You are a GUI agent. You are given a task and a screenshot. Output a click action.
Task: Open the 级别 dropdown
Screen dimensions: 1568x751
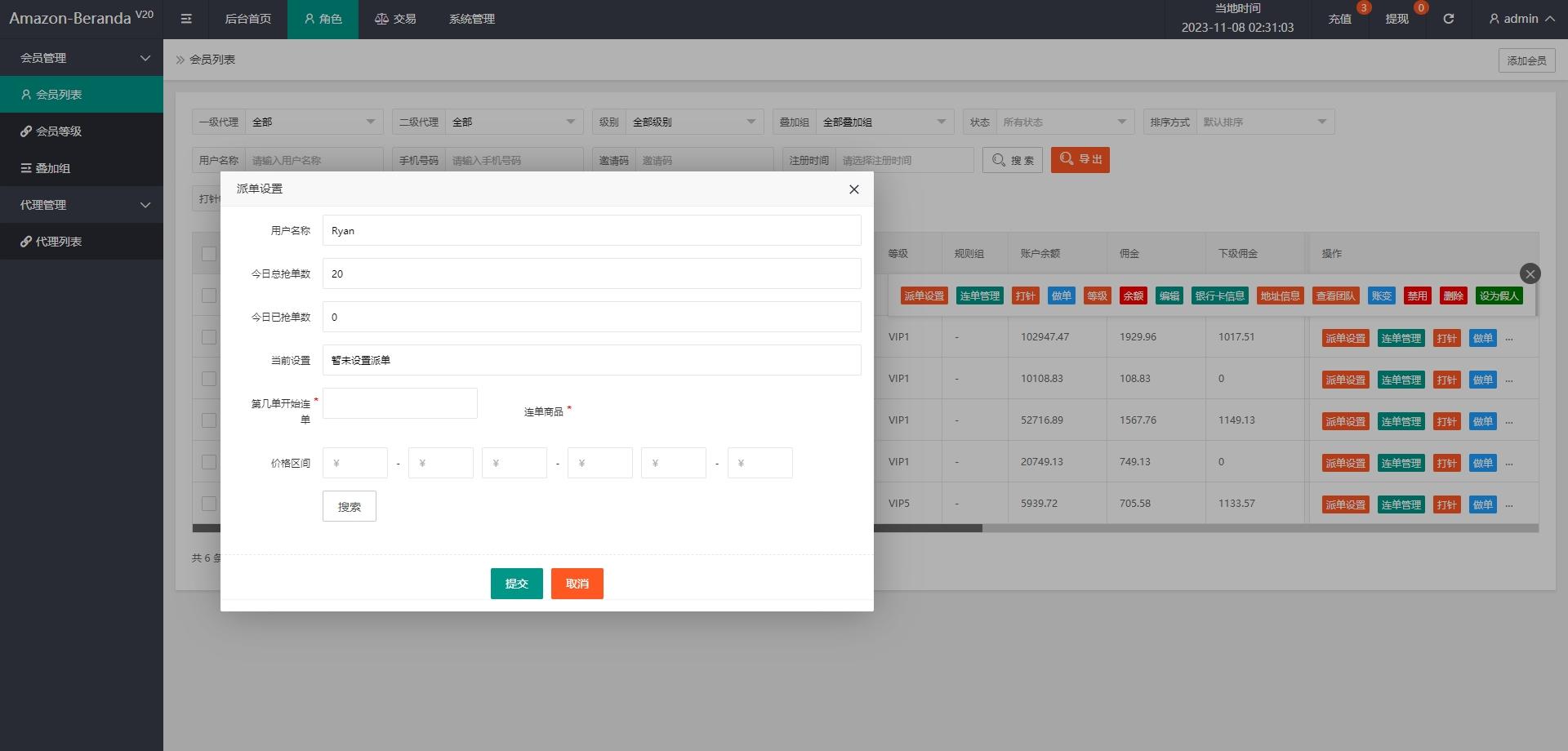(694, 122)
